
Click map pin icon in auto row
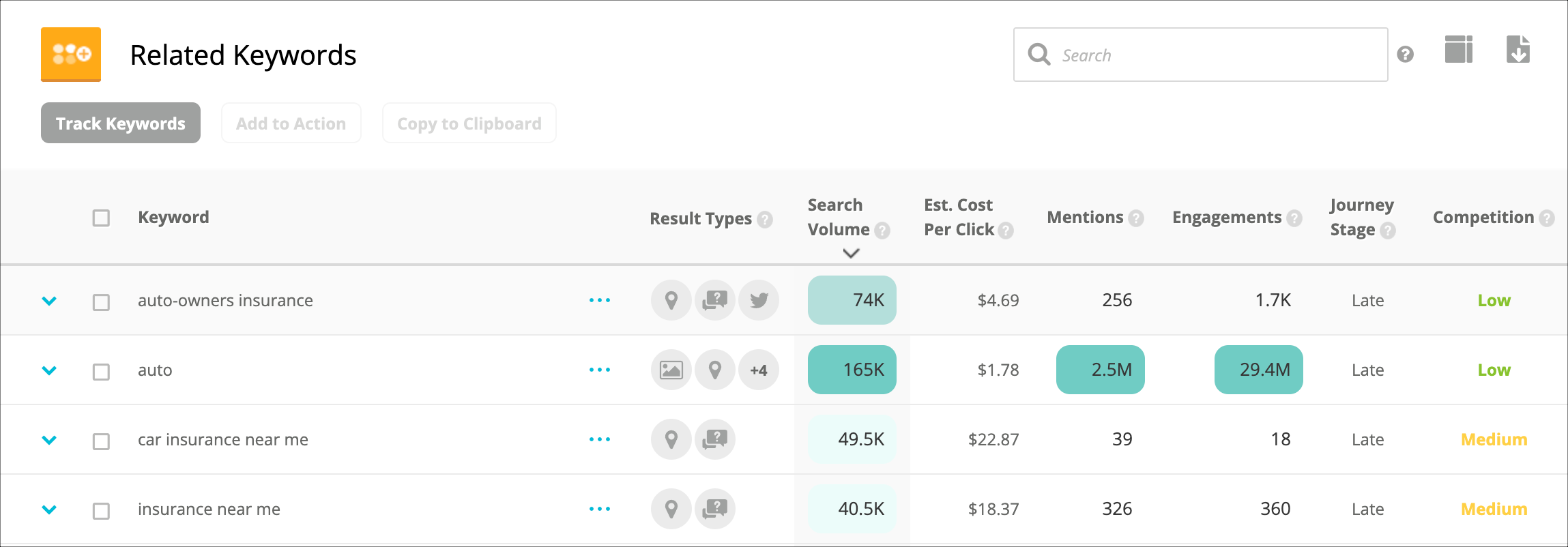715,370
